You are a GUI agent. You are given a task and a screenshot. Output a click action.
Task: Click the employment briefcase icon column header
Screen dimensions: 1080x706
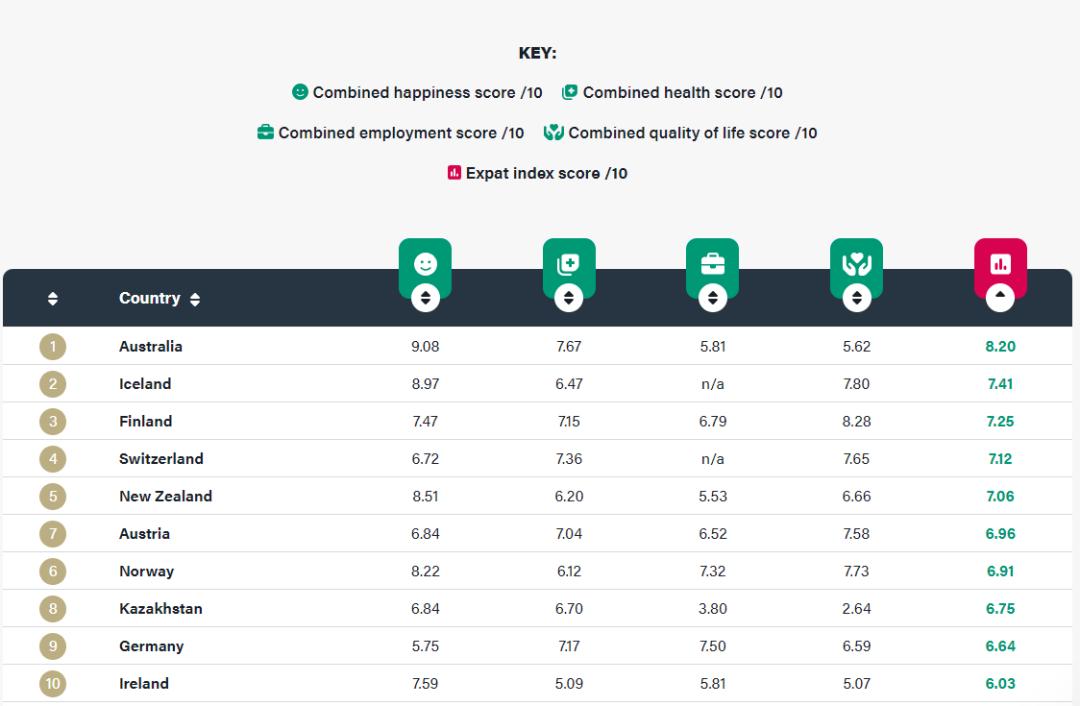coord(713,264)
